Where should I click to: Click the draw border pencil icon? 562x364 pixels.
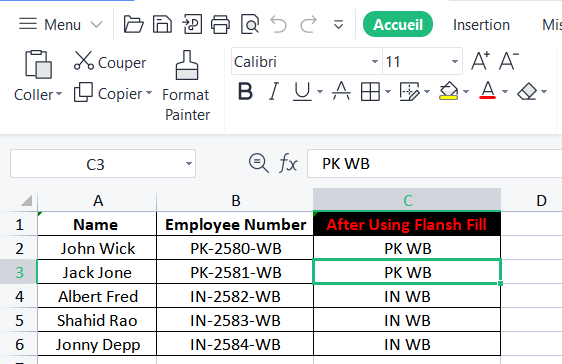point(409,92)
